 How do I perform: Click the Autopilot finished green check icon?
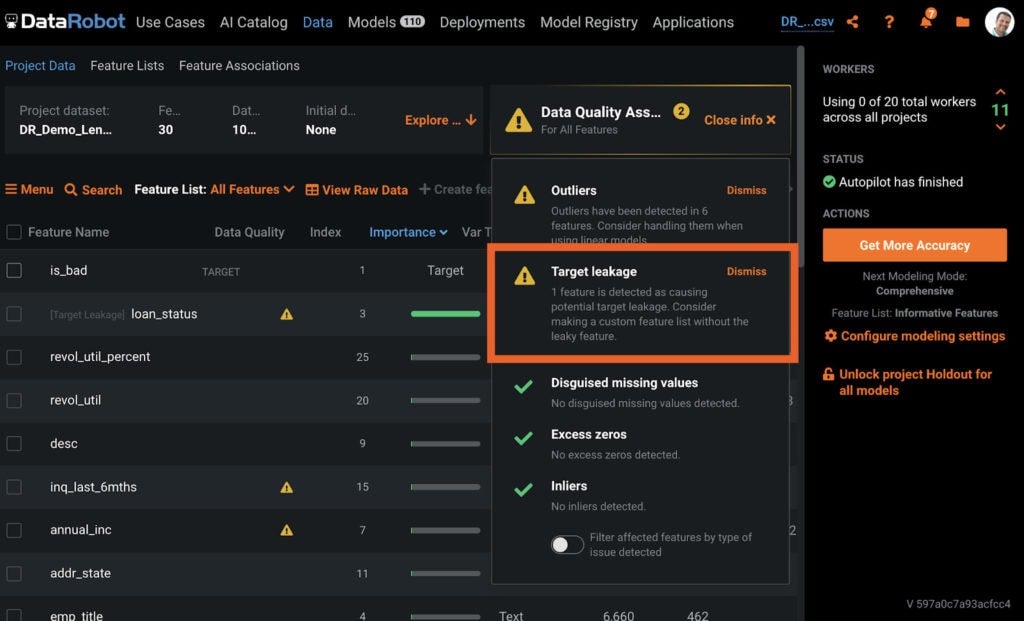tap(829, 182)
